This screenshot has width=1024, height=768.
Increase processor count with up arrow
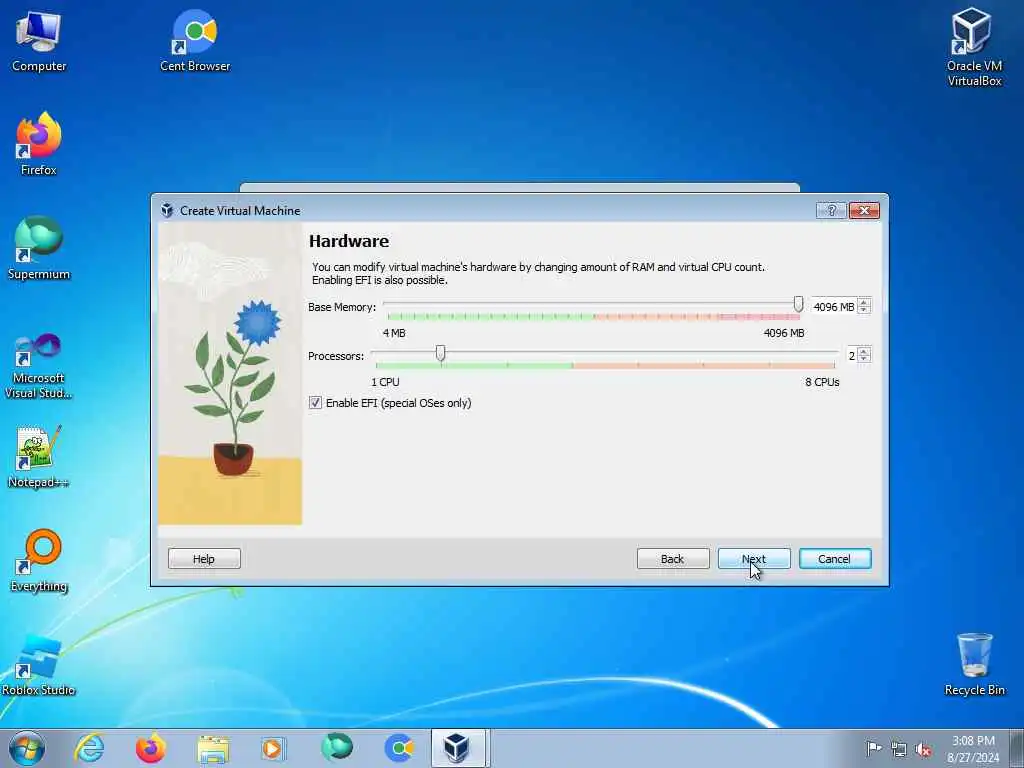pos(864,351)
